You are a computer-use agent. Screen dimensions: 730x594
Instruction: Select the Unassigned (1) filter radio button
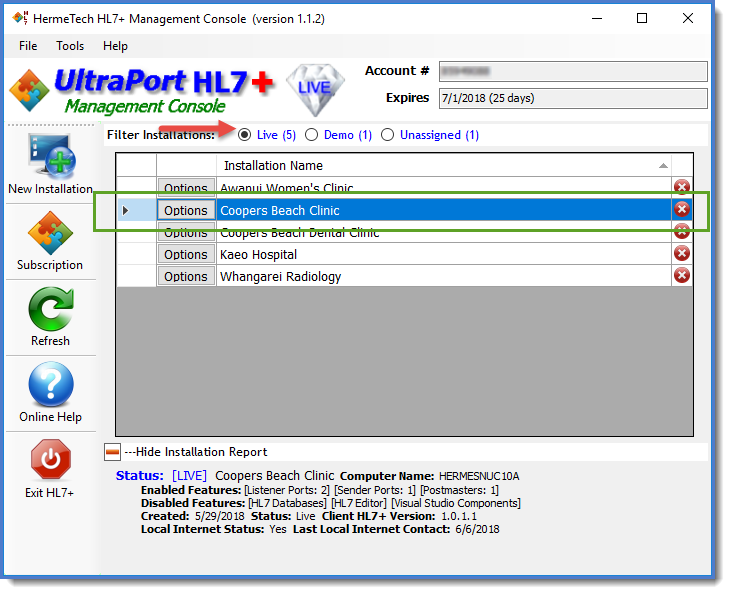(x=387, y=135)
